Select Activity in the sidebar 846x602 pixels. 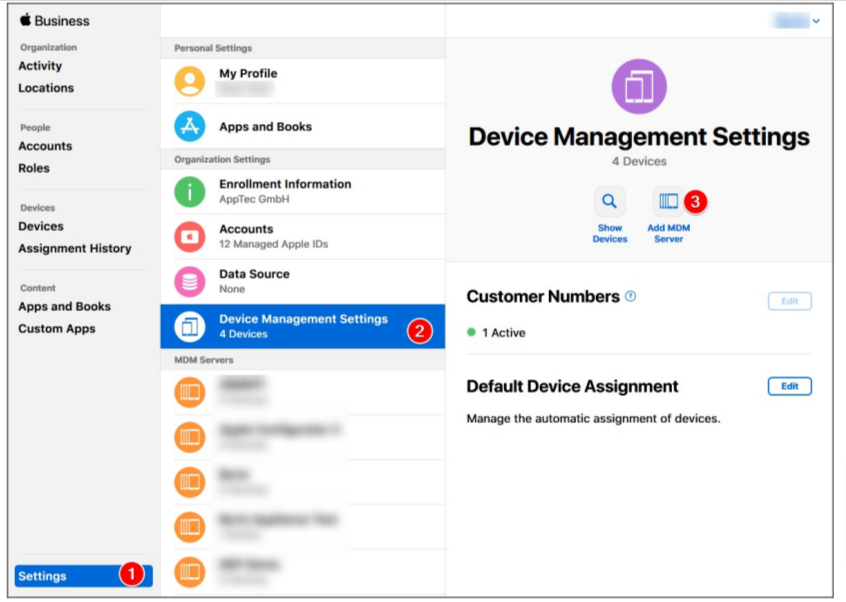pyautogui.click(x=40, y=66)
